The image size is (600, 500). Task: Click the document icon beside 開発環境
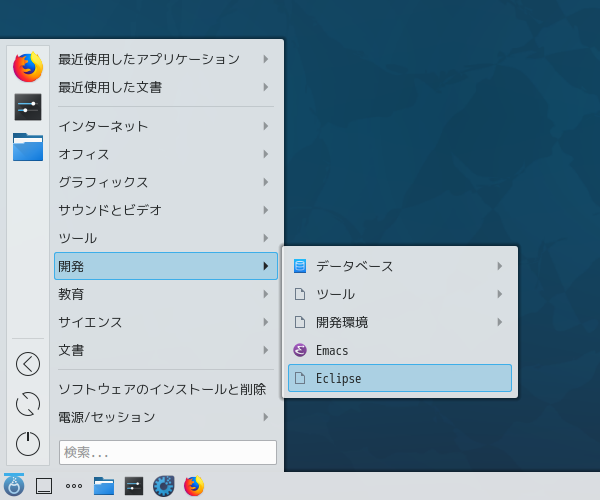(x=300, y=322)
